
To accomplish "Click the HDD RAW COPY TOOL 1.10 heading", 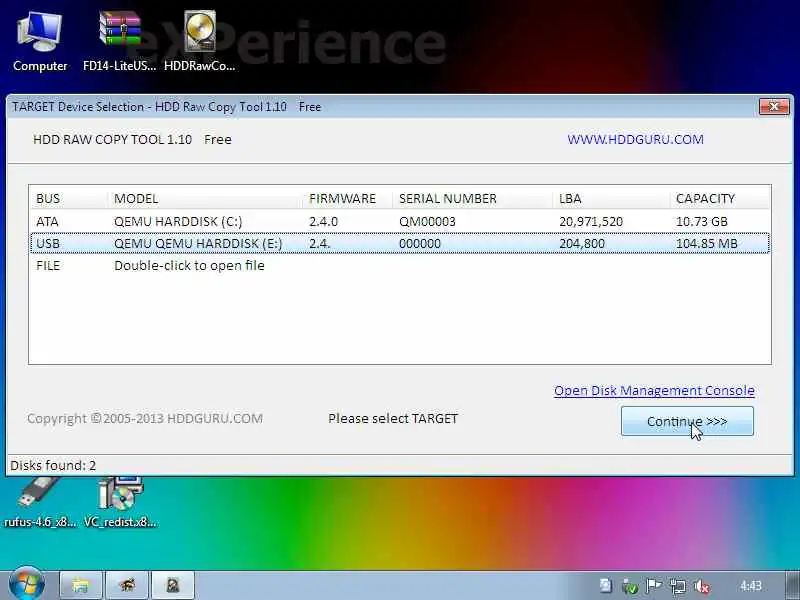I will click(112, 139).
